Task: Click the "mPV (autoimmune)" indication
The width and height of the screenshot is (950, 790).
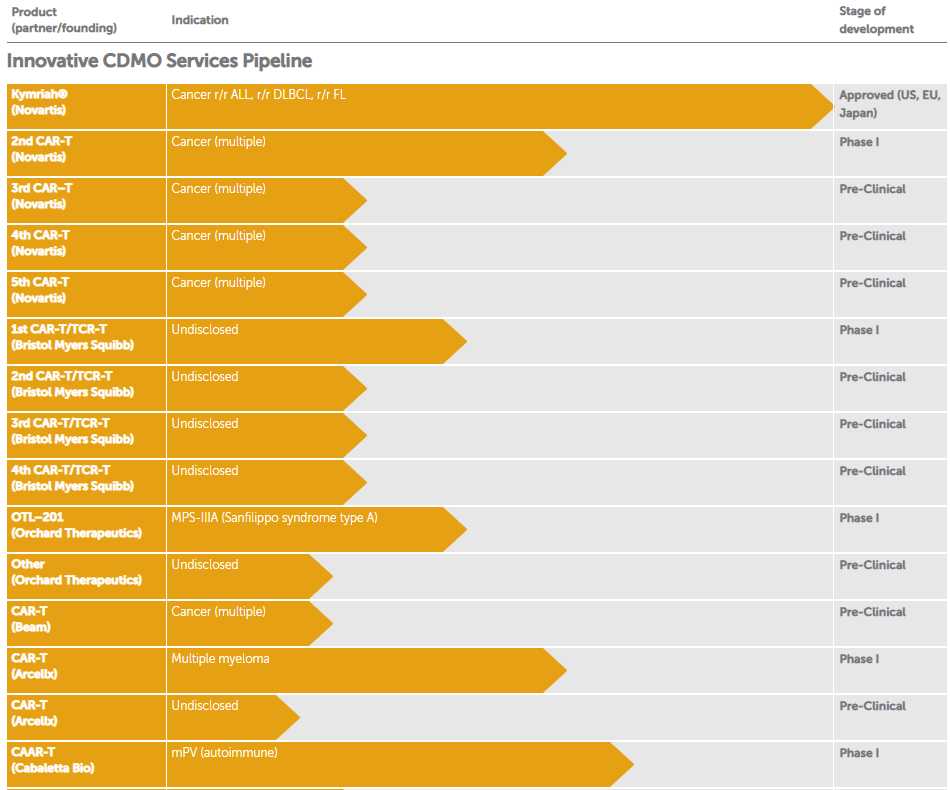Action: pos(225,752)
